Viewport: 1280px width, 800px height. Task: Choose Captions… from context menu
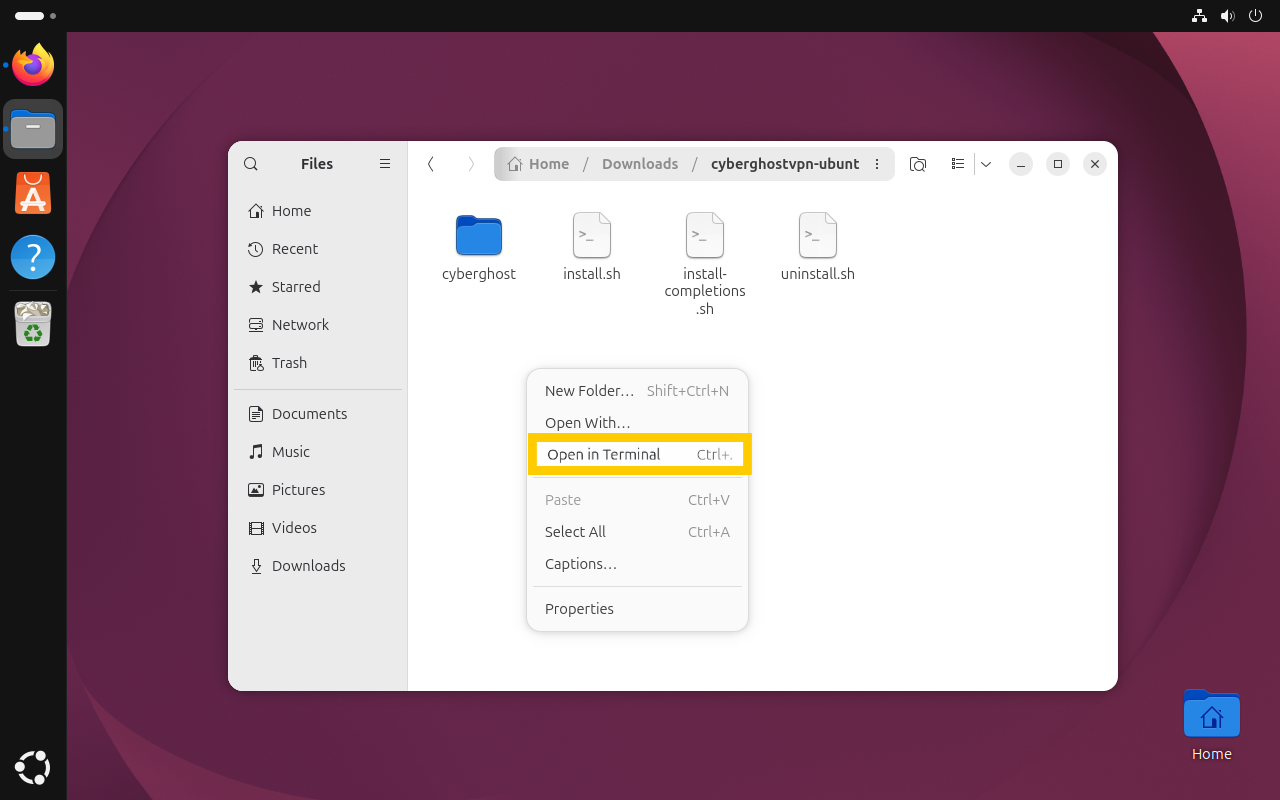[x=637, y=564]
